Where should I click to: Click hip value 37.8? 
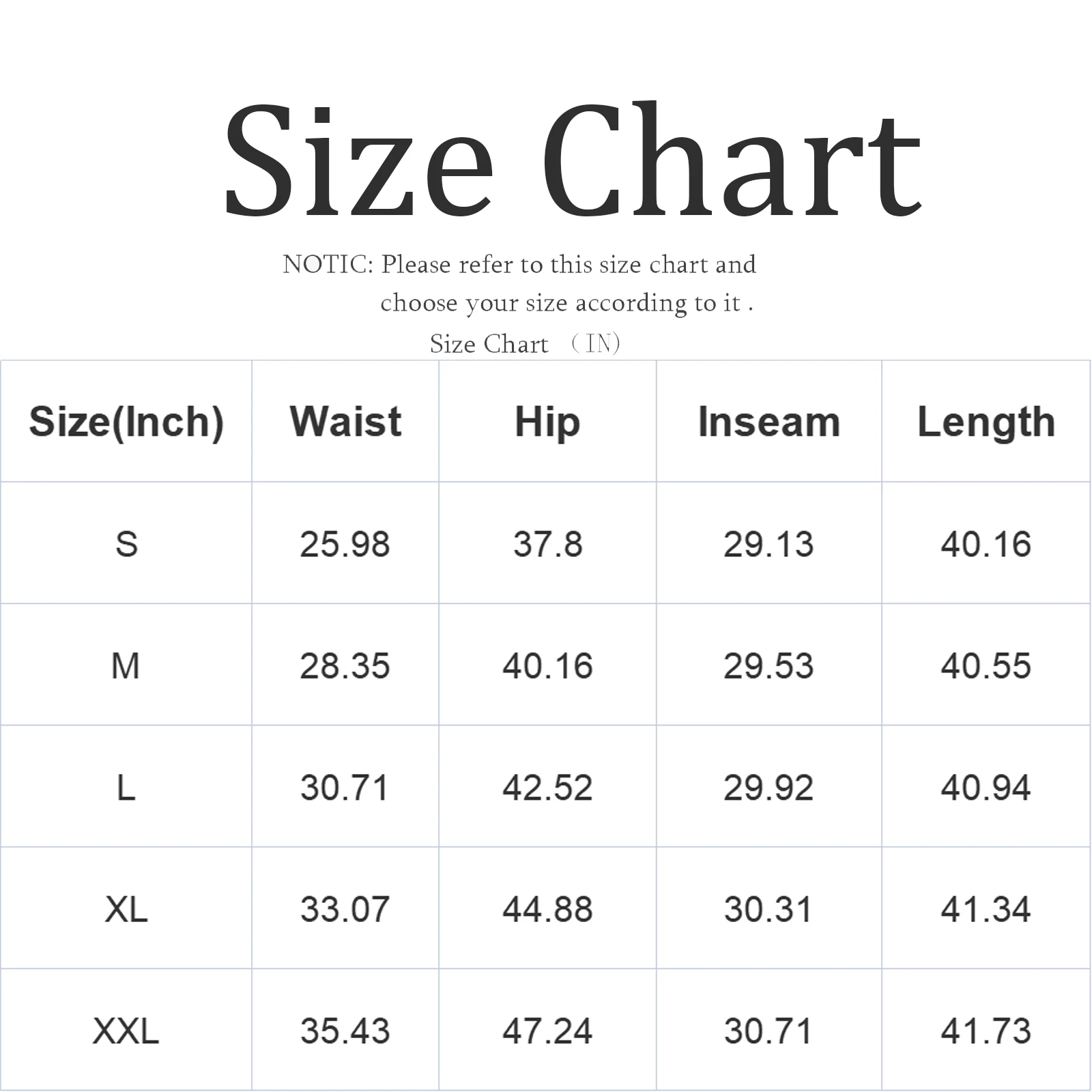tap(547, 544)
